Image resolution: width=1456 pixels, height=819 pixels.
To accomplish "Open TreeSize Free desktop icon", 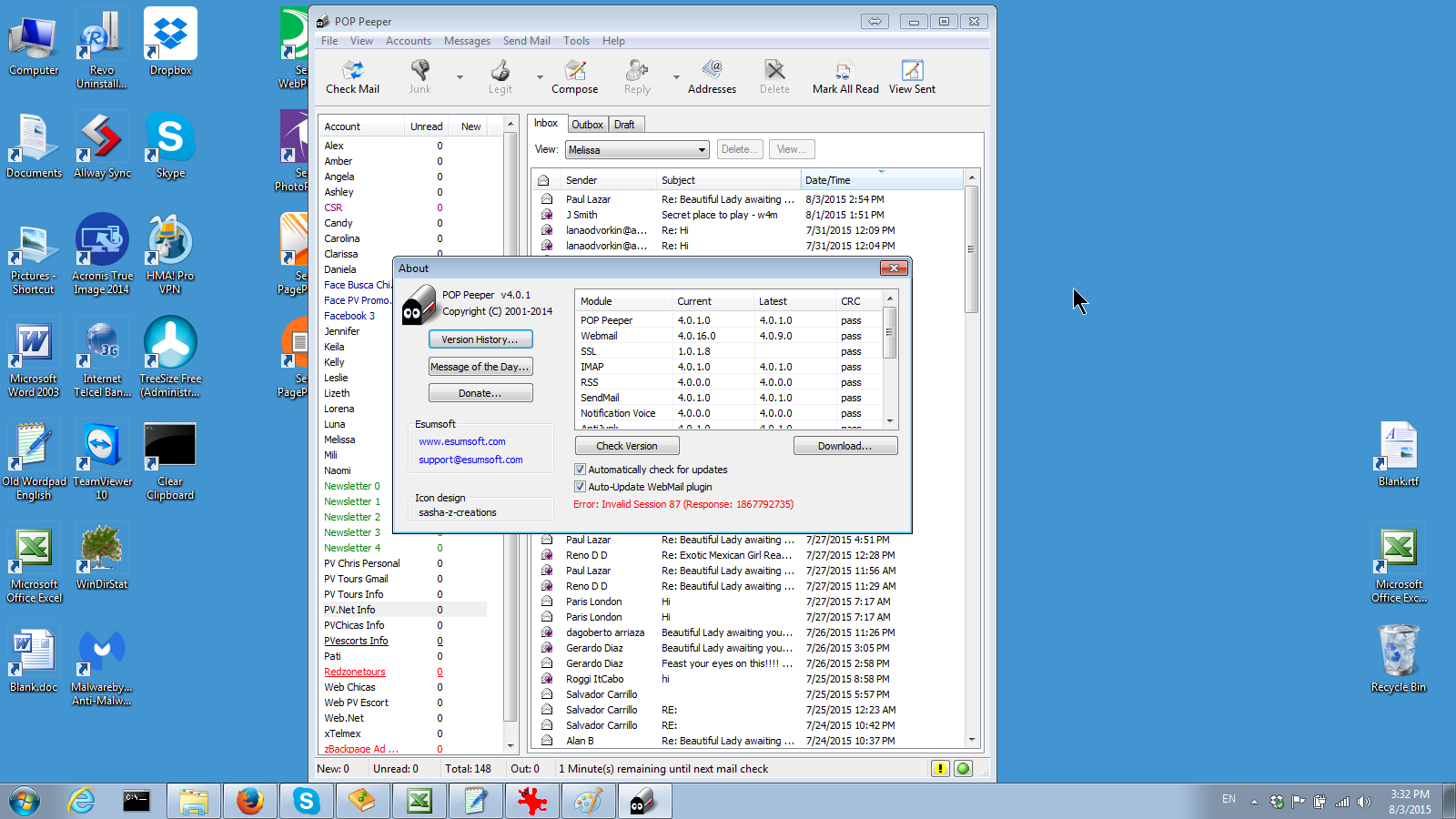I will (x=170, y=357).
